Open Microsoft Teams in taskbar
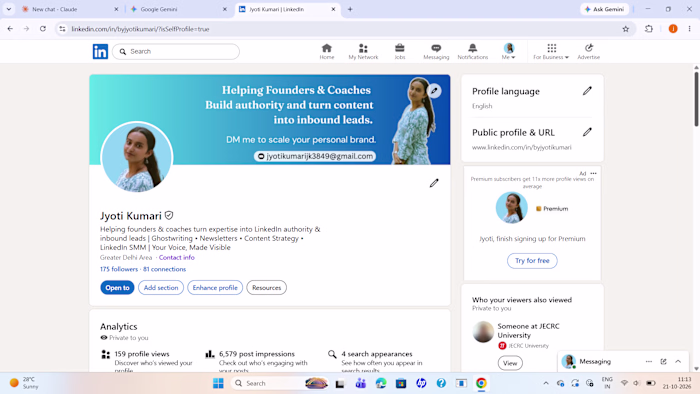This screenshot has width=700, height=394. [360, 383]
